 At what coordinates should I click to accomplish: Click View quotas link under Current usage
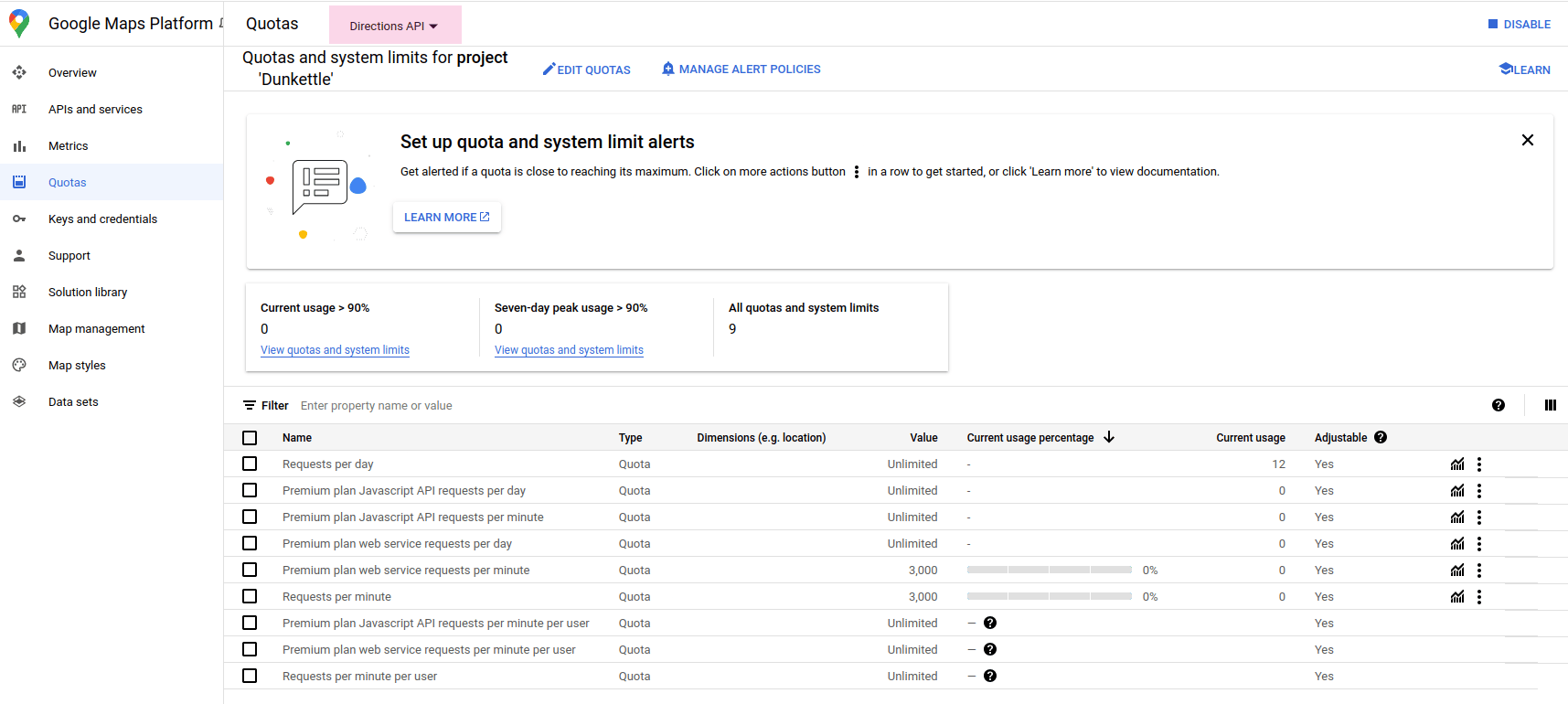[x=335, y=350]
